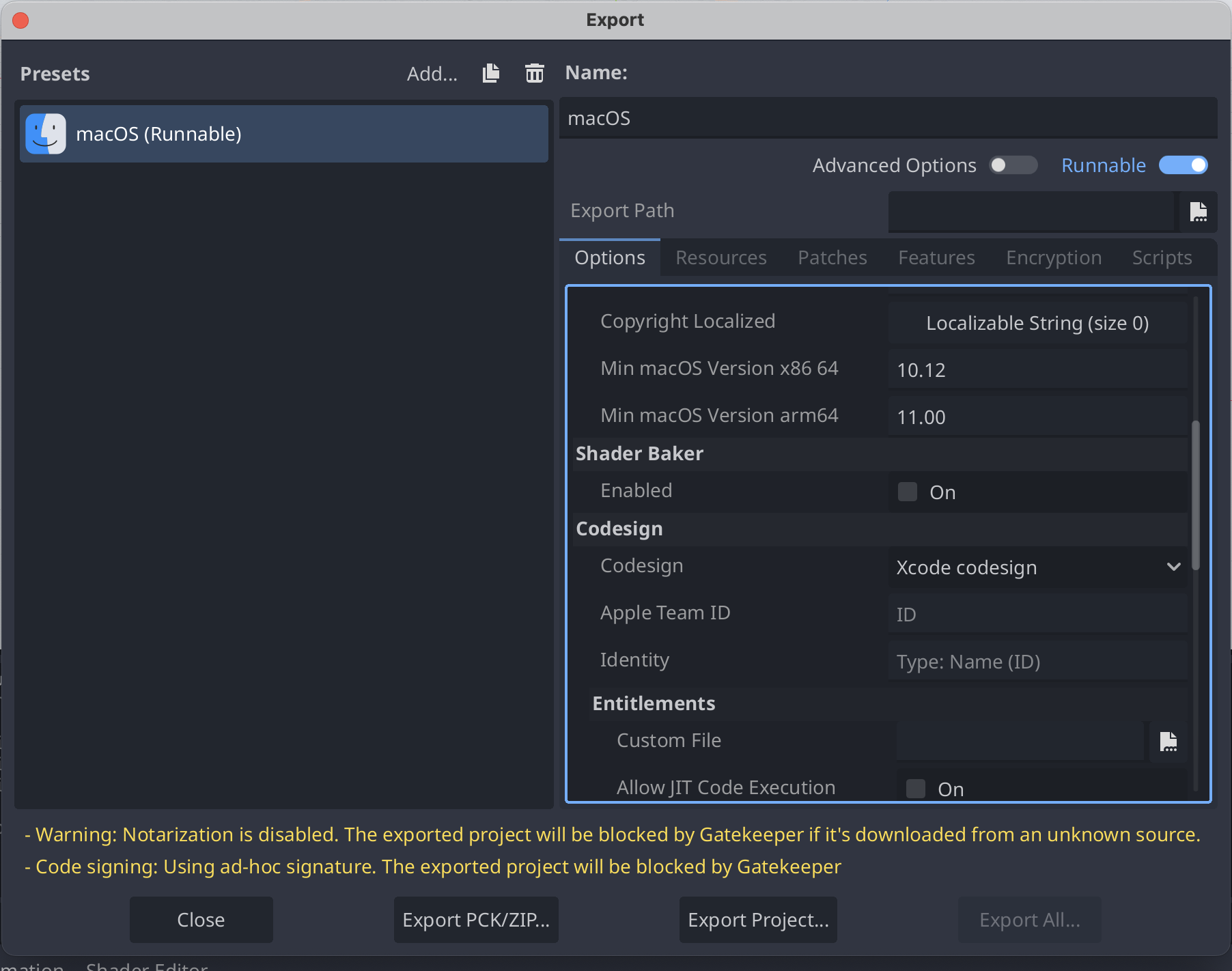Toggle the Advanced Options switch

[1013, 165]
